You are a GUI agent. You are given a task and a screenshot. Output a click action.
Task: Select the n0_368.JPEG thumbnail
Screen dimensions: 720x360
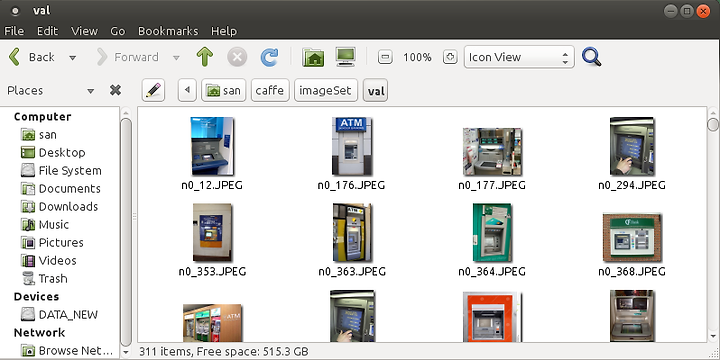(632, 237)
